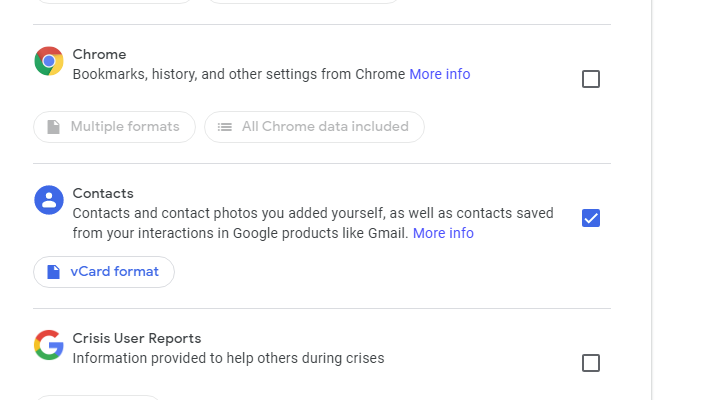Open the Multiple formats chip
This screenshot has height=400, width=711.
click(114, 127)
